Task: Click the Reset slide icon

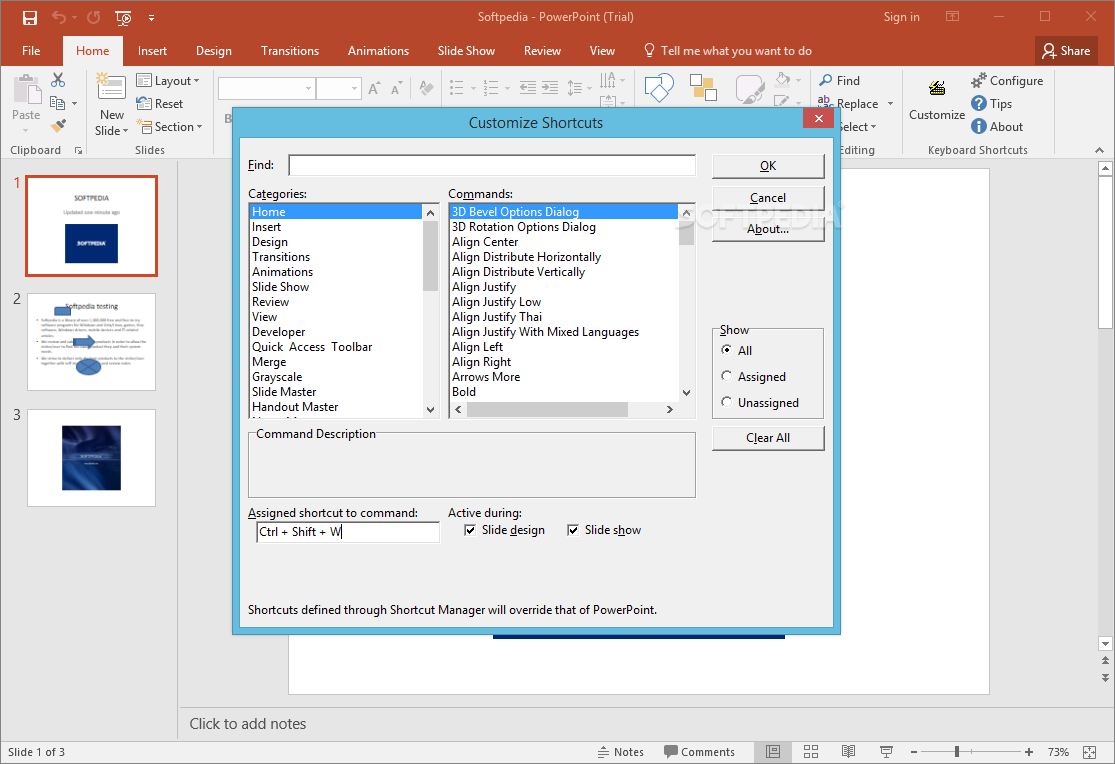Action: (144, 103)
